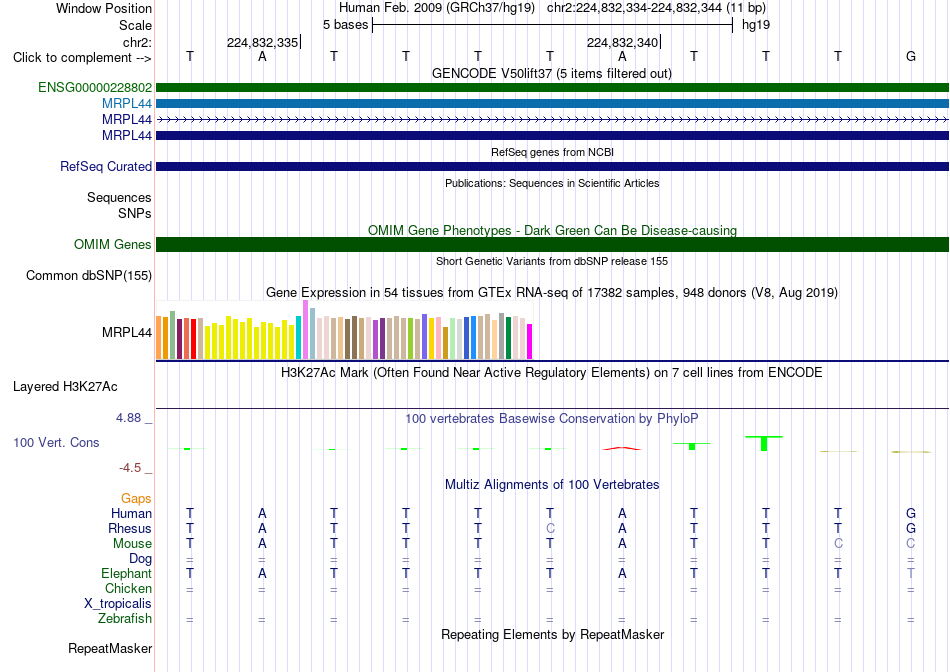Click the dark green OMIM Genes bar
The height and width of the screenshot is (672, 950).
click(x=552, y=244)
